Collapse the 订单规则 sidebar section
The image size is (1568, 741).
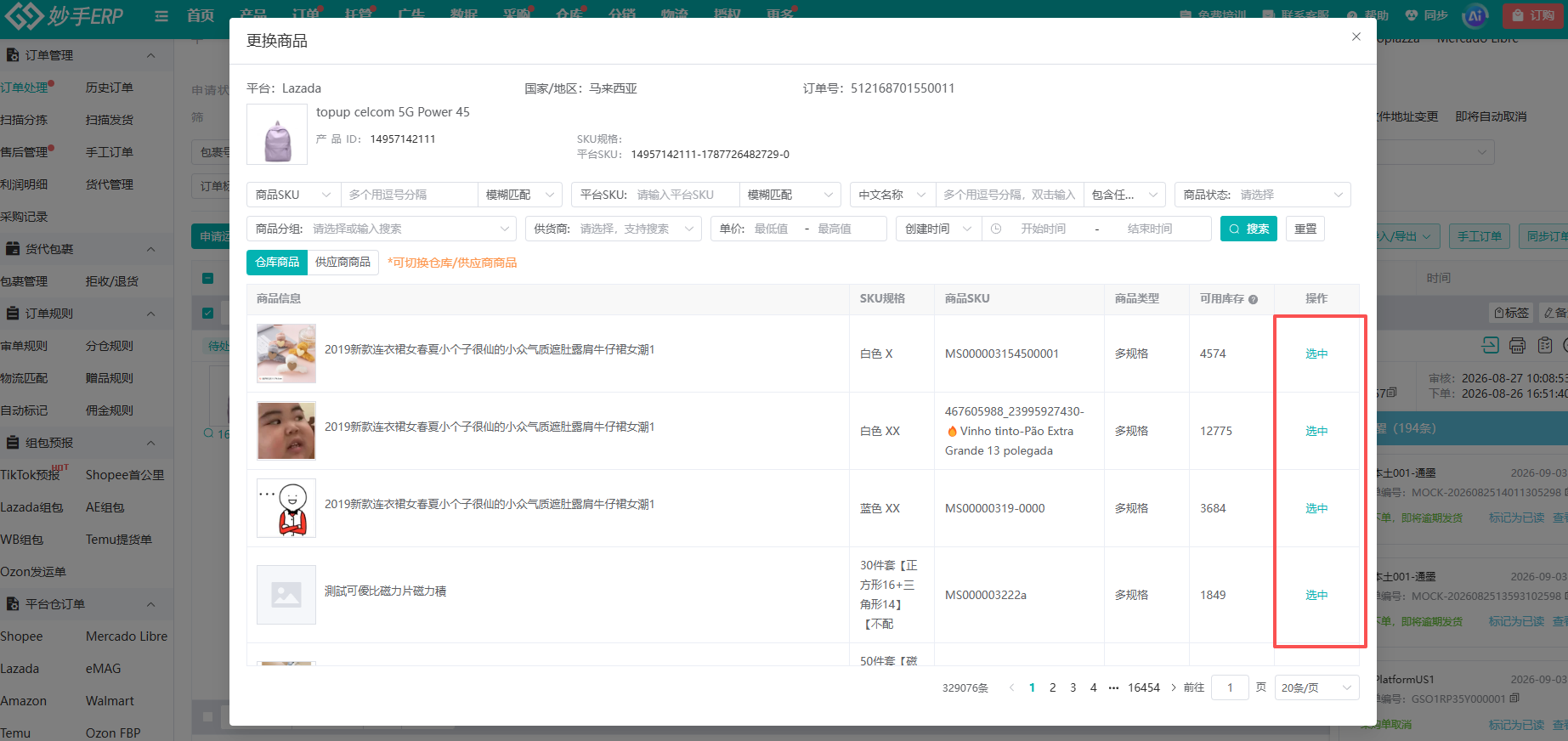pyautogui.click(x=150, y=314)
